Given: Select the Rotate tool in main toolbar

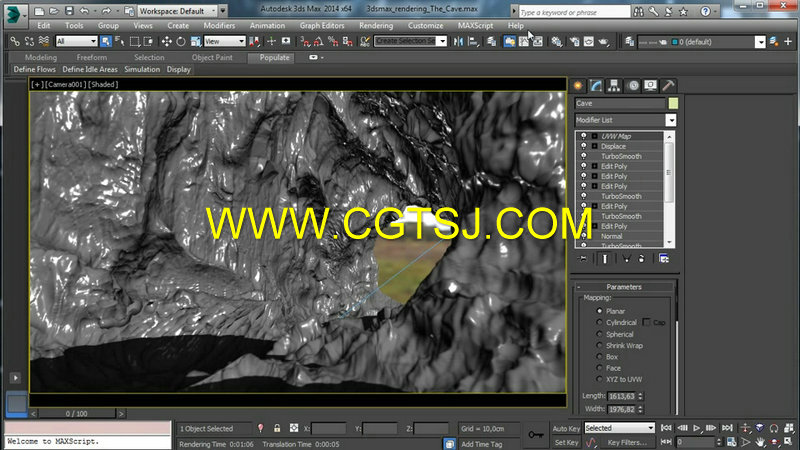Looking at the screenshot, I should click(181, 42).
